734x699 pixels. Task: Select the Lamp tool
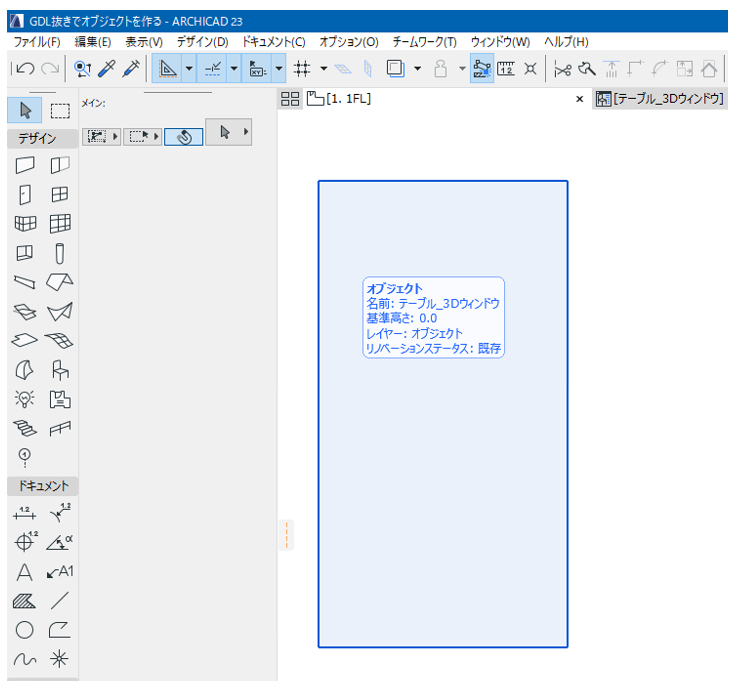coord(25,399)
